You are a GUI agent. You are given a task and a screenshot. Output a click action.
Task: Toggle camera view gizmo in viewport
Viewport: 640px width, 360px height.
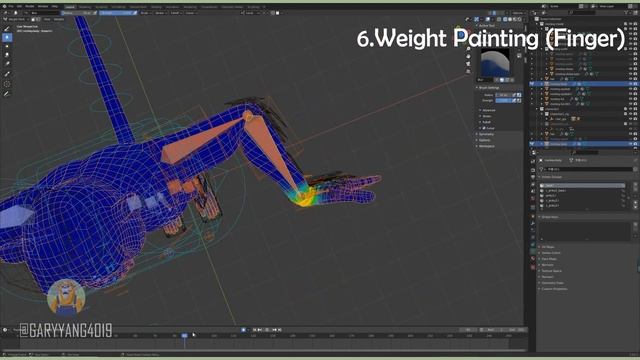pos(469,64)
